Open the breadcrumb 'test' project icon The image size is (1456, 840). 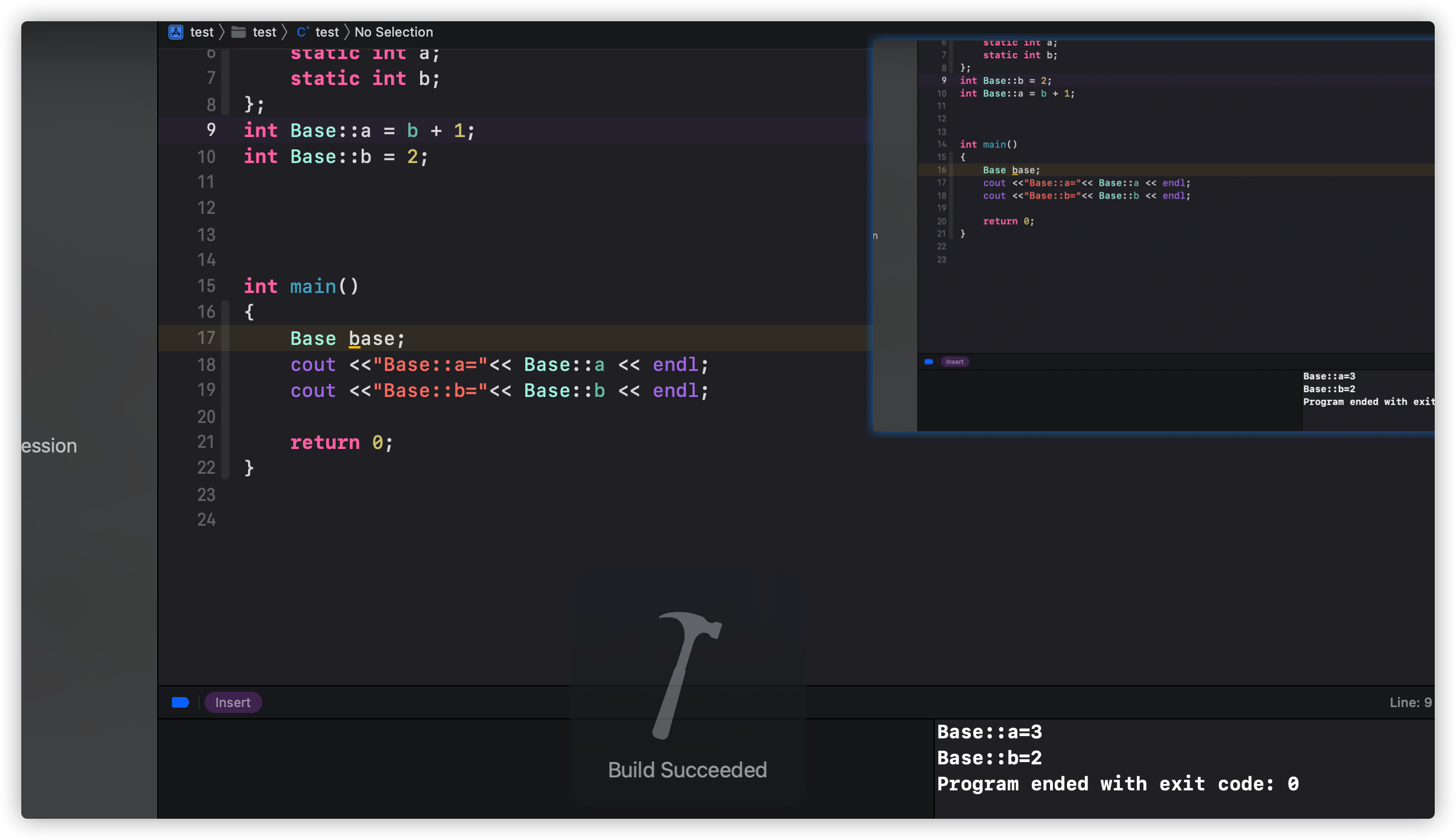point(175,32)
